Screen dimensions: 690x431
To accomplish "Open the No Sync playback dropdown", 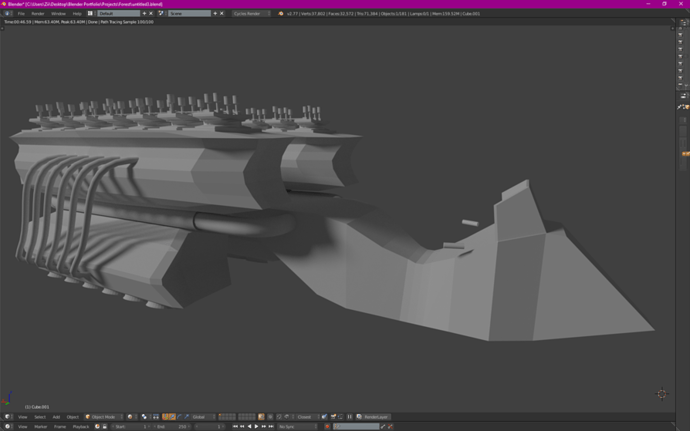I will click(x=295, y=427).
